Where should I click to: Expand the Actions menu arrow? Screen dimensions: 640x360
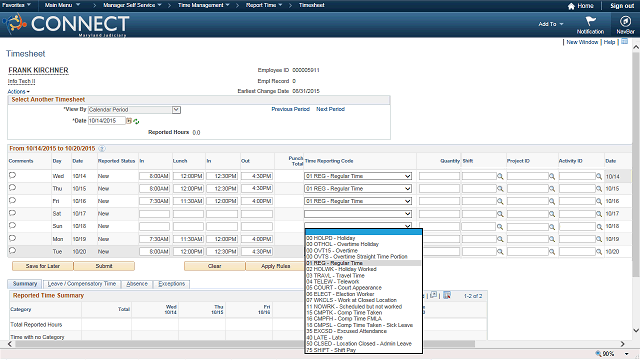point(28,92)
